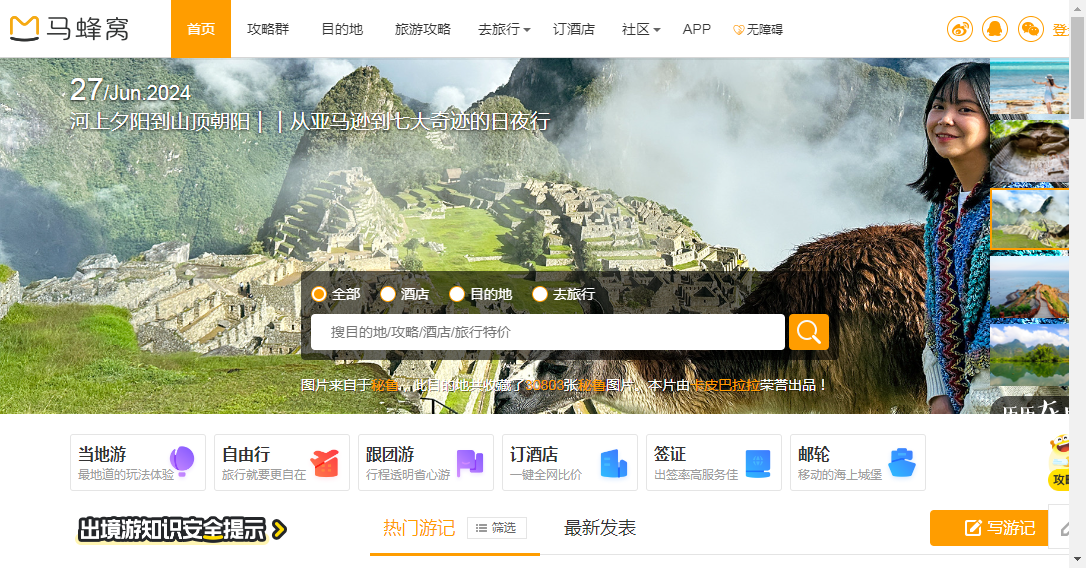Open 自由行 airplane icon tile
Image resolution: width=1086 pixels, height=568 pixels.
point(282,462)
